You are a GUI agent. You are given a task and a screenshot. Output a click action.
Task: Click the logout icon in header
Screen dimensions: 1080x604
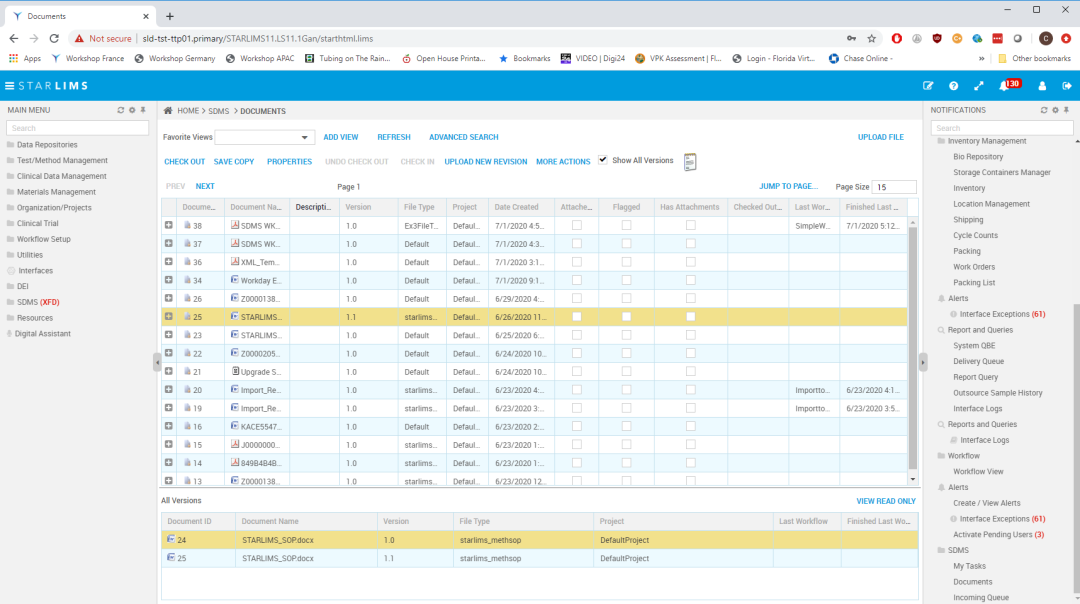coord(1067,86)
